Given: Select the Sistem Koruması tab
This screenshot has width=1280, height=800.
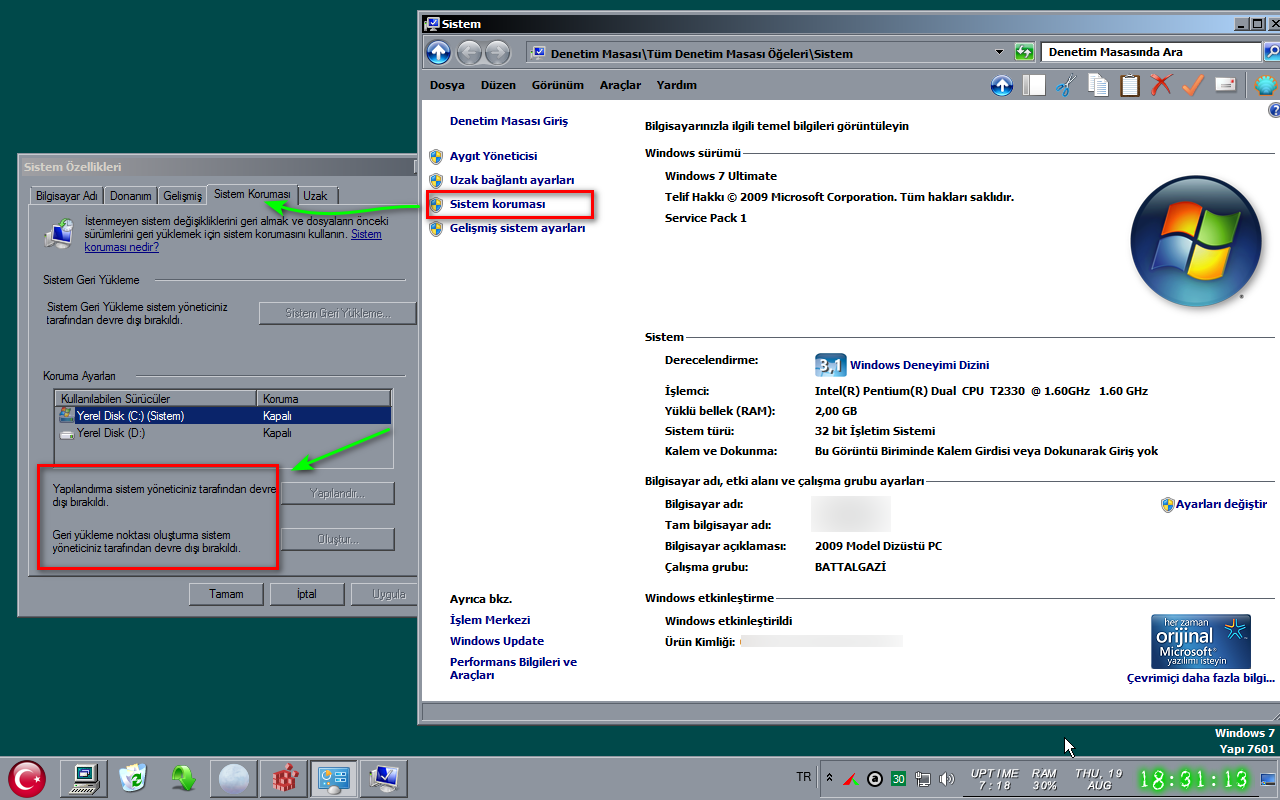Looking at the screenshot, I should click(252, 194).
